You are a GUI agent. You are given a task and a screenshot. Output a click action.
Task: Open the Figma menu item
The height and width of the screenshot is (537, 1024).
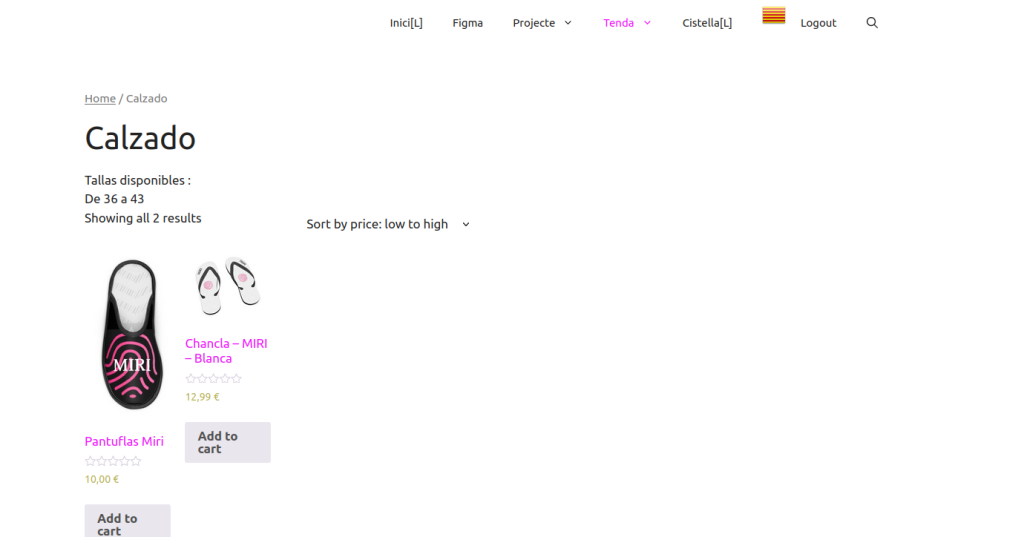[x=467, y=23]
